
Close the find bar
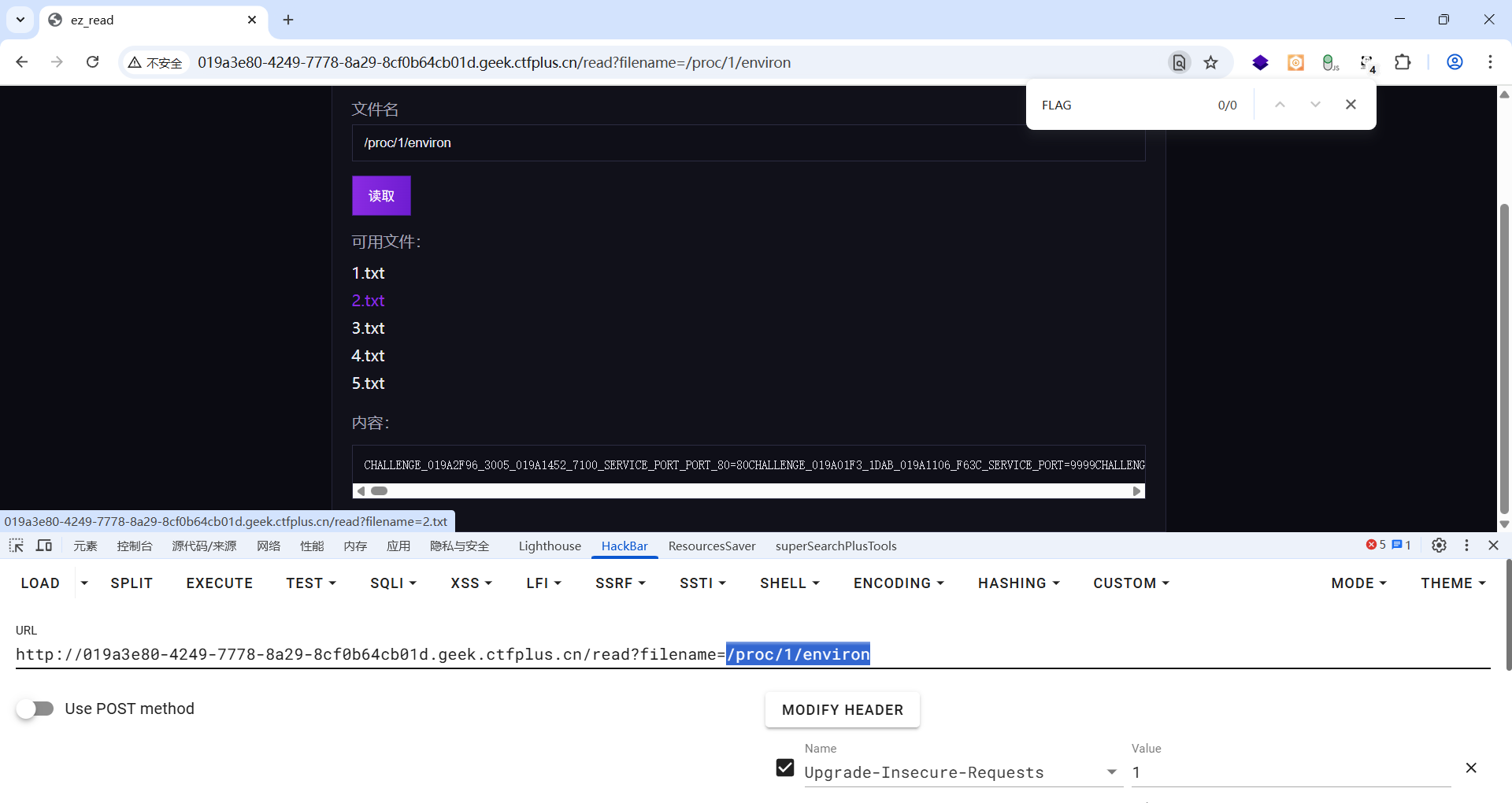[1351, 105]
